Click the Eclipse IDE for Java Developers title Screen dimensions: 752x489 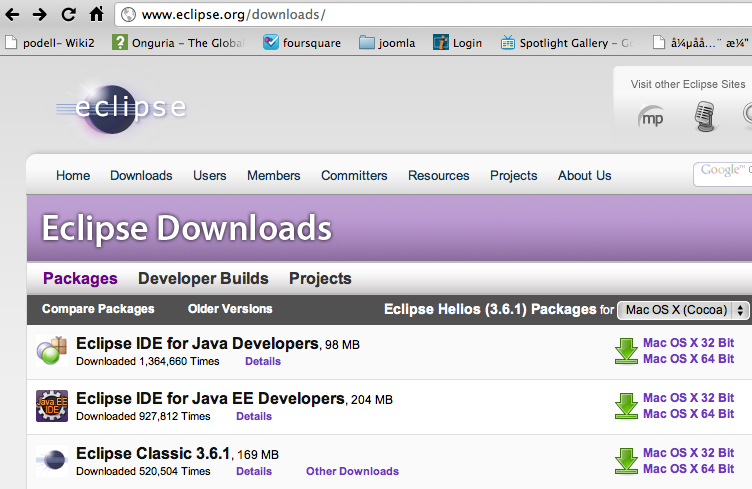pyautogui.click(x=197, y=344)
